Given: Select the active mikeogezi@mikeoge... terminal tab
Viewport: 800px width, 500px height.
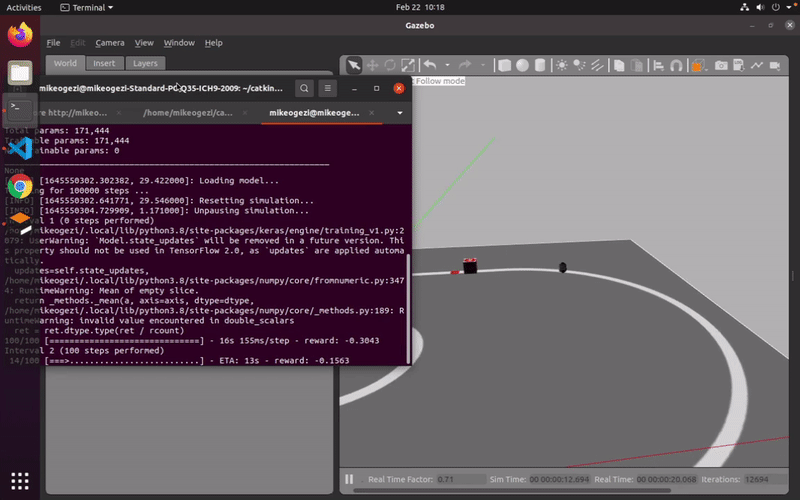Looking at the screenshot, I should (314, 113).
